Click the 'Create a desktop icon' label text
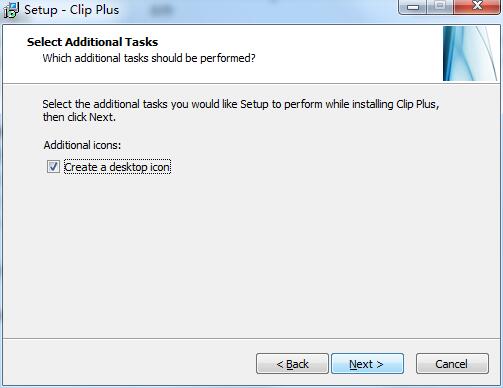 coord(117,167)
